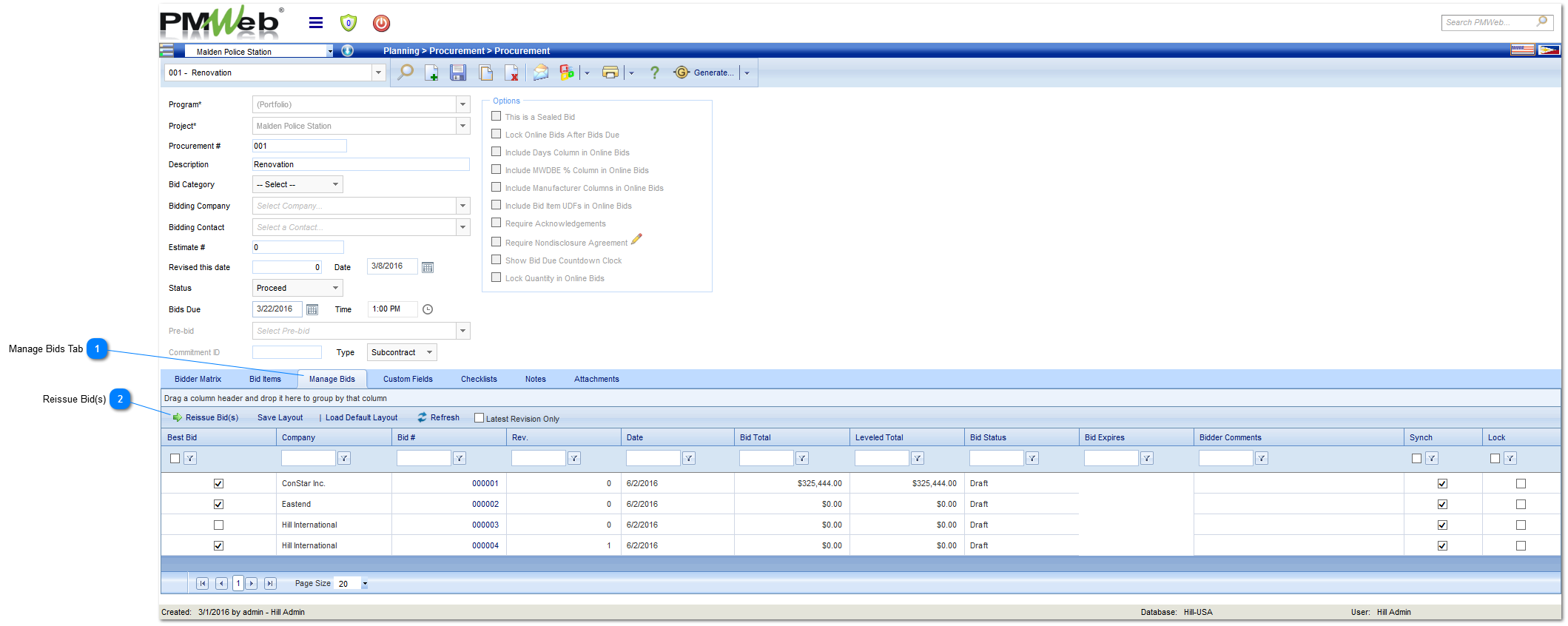Open the hamburger main menu
Image resolution: width=1568 pixels, height=626 pixels.
pyautogui.click(x=316, y=23)
